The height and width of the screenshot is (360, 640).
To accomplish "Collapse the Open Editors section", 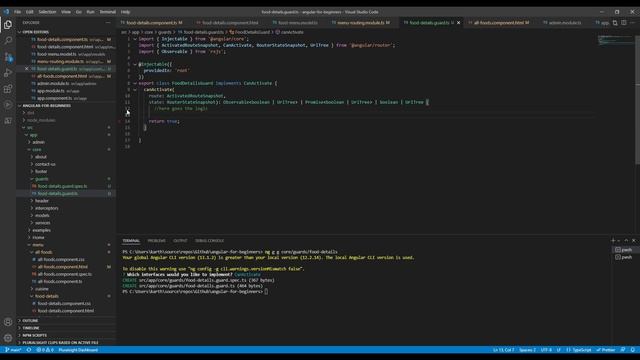I will pos(35,32).
